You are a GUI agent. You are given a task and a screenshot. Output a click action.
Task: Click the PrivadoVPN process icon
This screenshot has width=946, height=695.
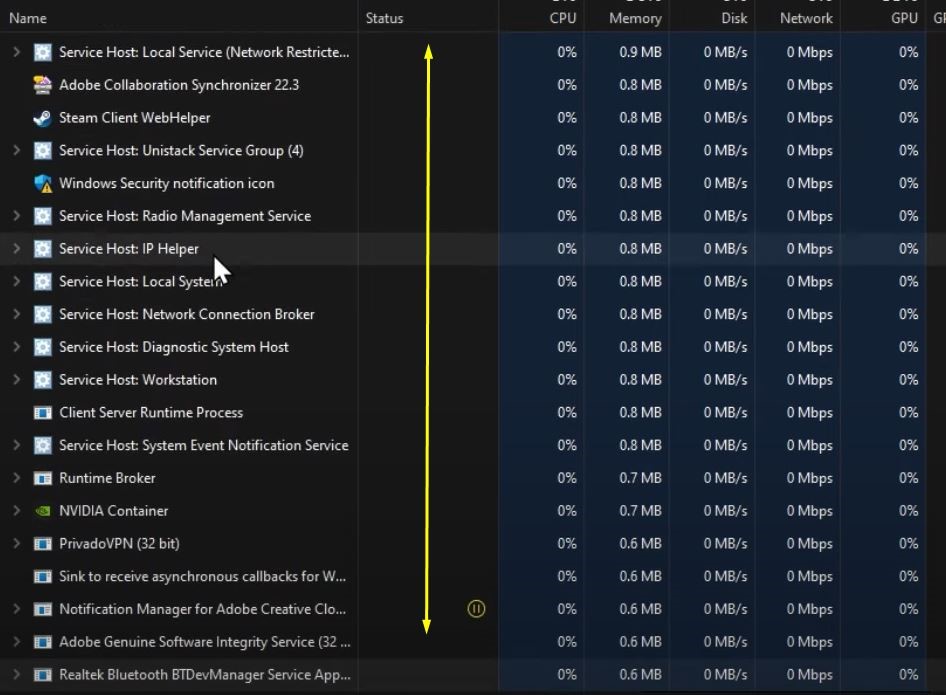point(42,544)
